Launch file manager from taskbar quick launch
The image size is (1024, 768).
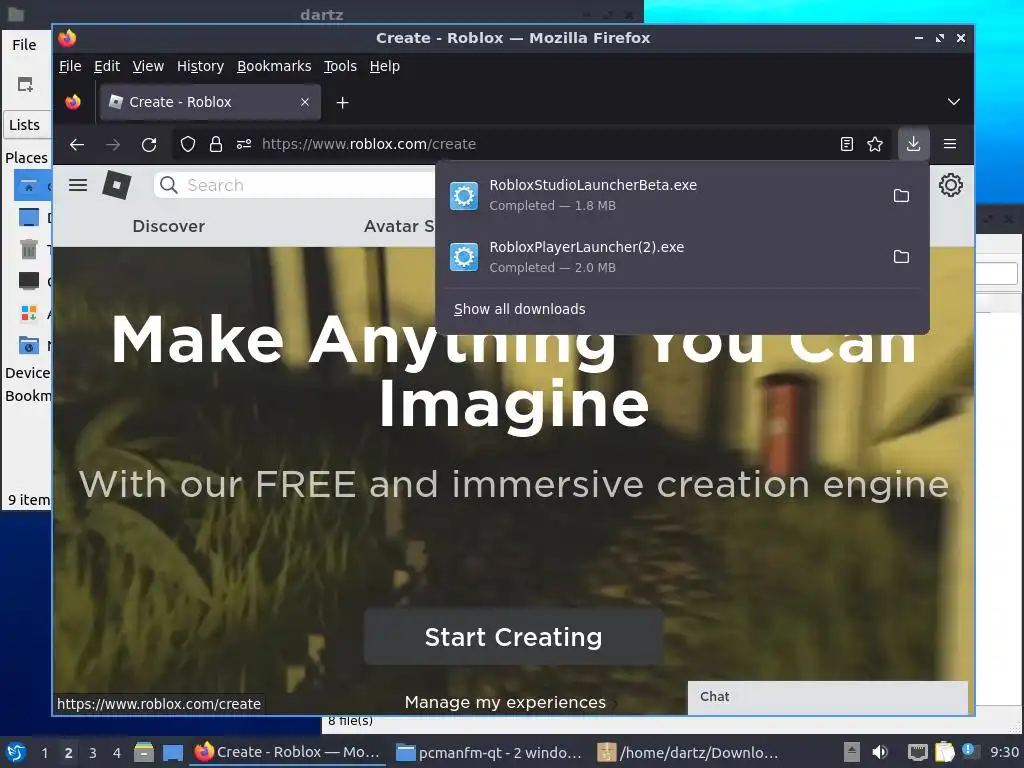point(144,752)
